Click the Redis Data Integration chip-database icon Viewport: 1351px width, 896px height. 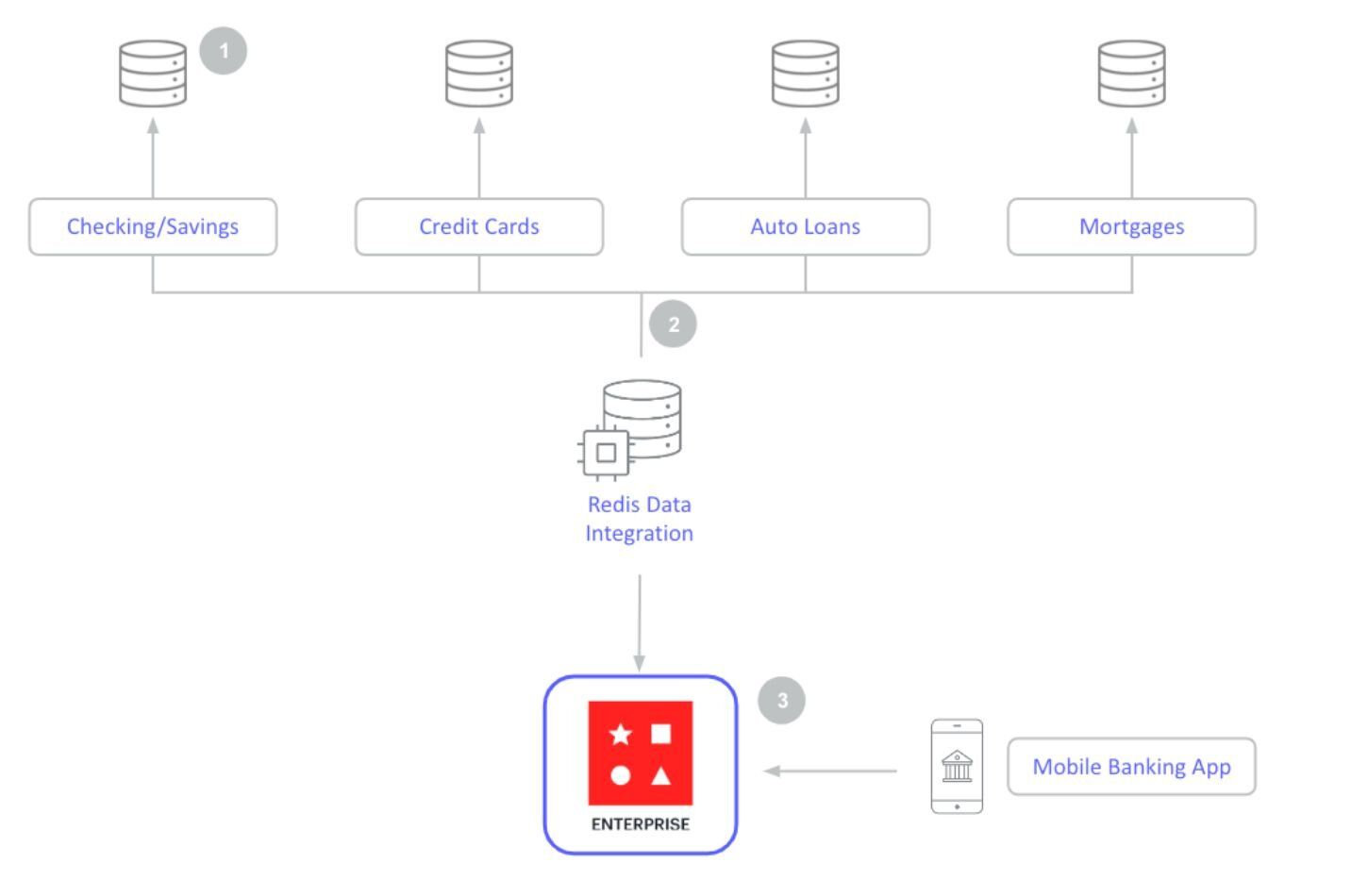(627, 434)
